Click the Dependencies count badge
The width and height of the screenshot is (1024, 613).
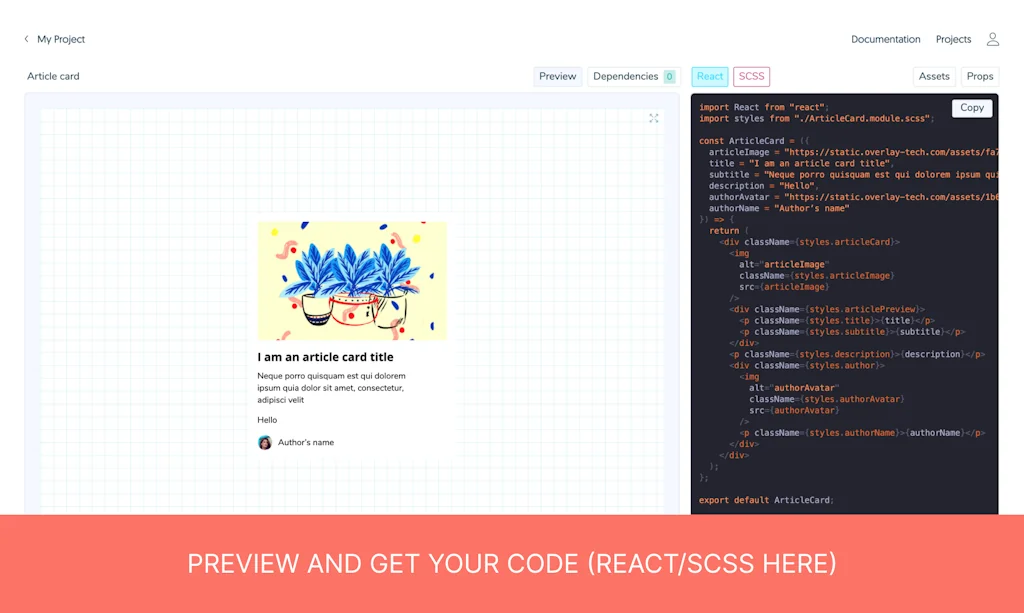(669, 77)
